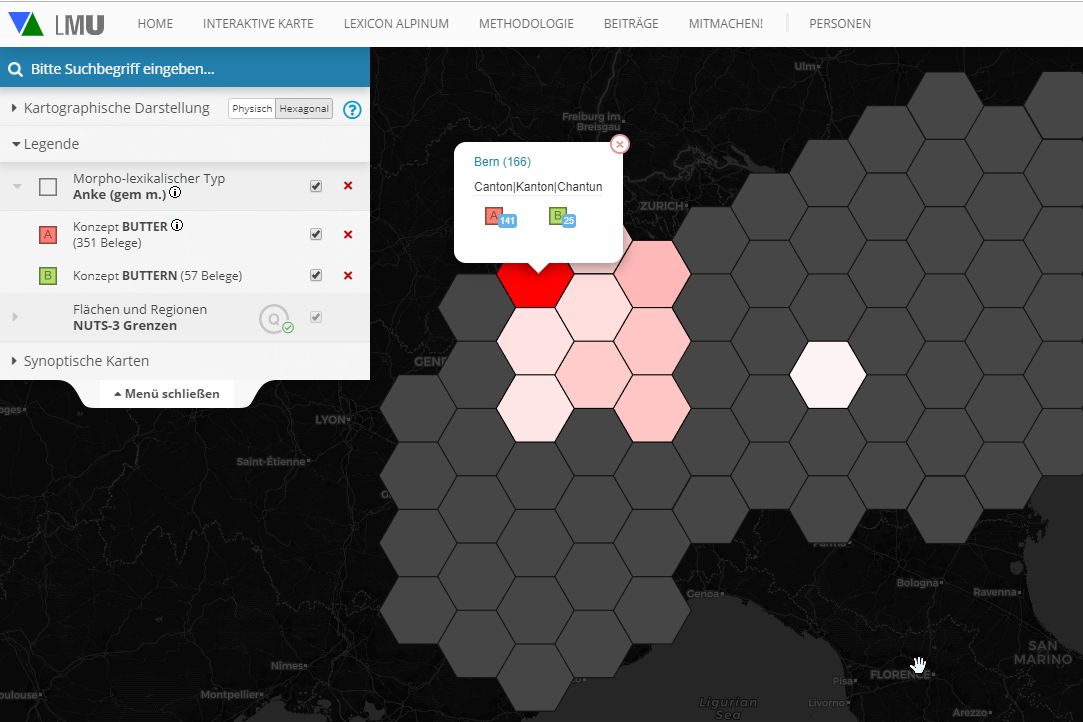The image size is (1083, 722).
Task: Delete Morpho-lexikalischer Typ with red X
Action: pos(348,186)
